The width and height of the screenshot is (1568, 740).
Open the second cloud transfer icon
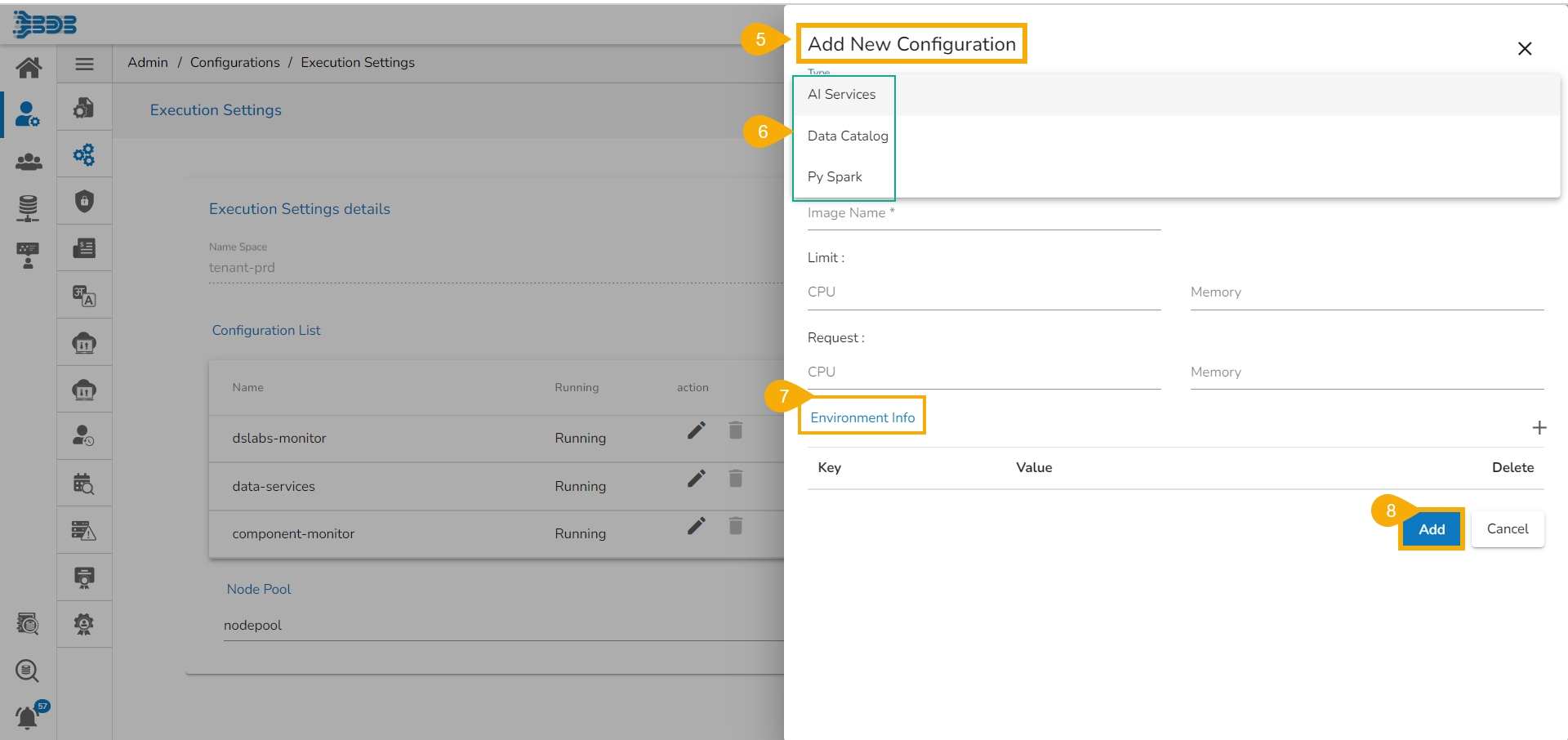(x=84, y=390)
